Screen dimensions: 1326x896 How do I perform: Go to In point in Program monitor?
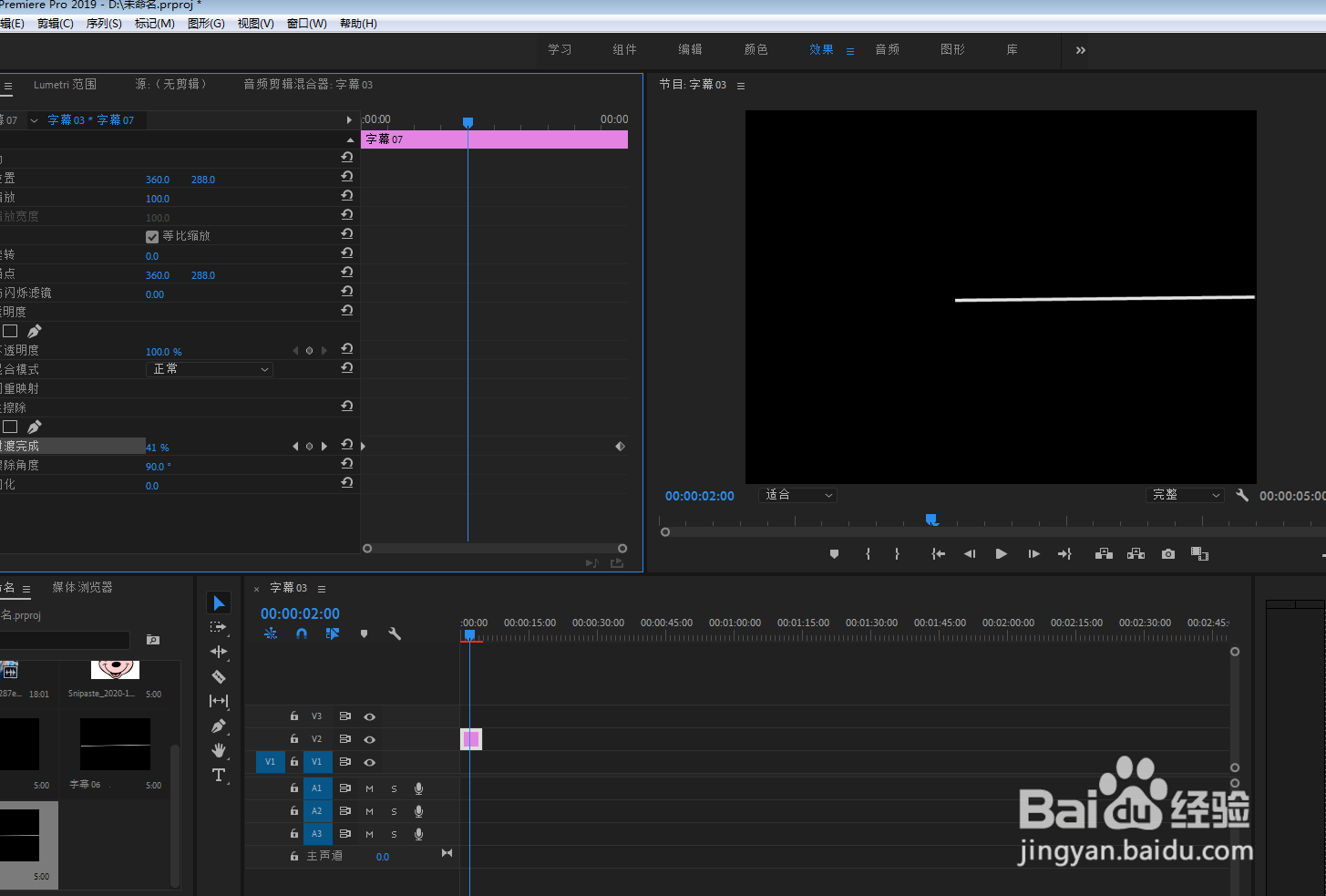(x=938, y=553)
